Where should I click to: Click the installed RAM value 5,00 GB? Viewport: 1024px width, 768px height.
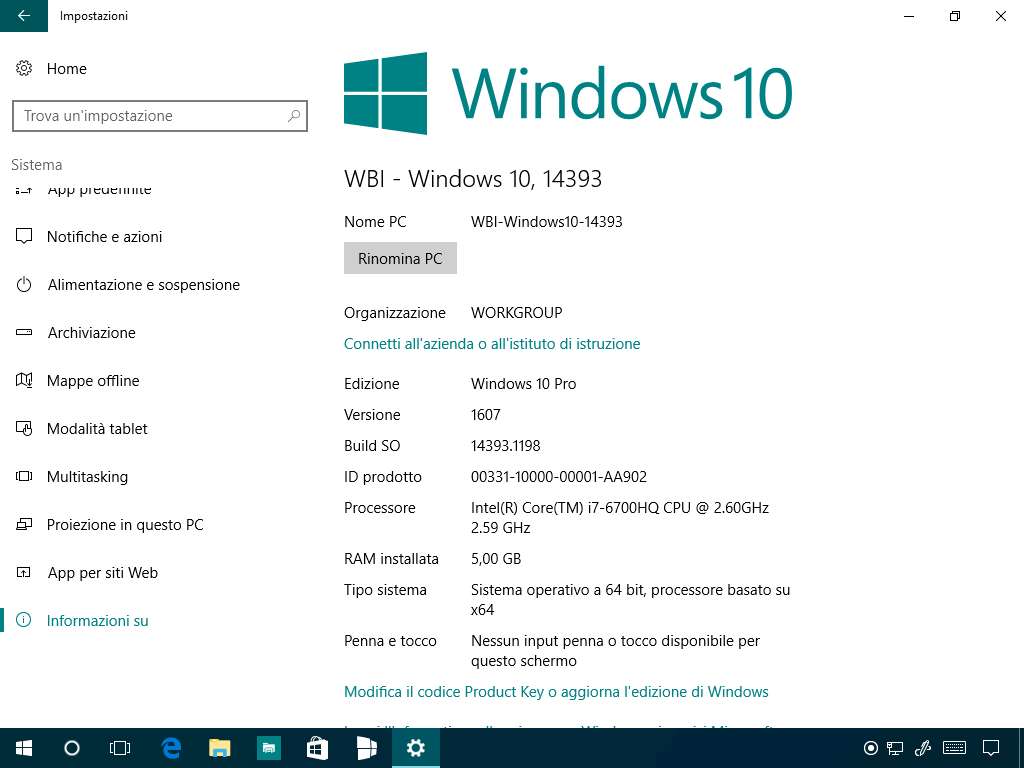click(496, 559)
